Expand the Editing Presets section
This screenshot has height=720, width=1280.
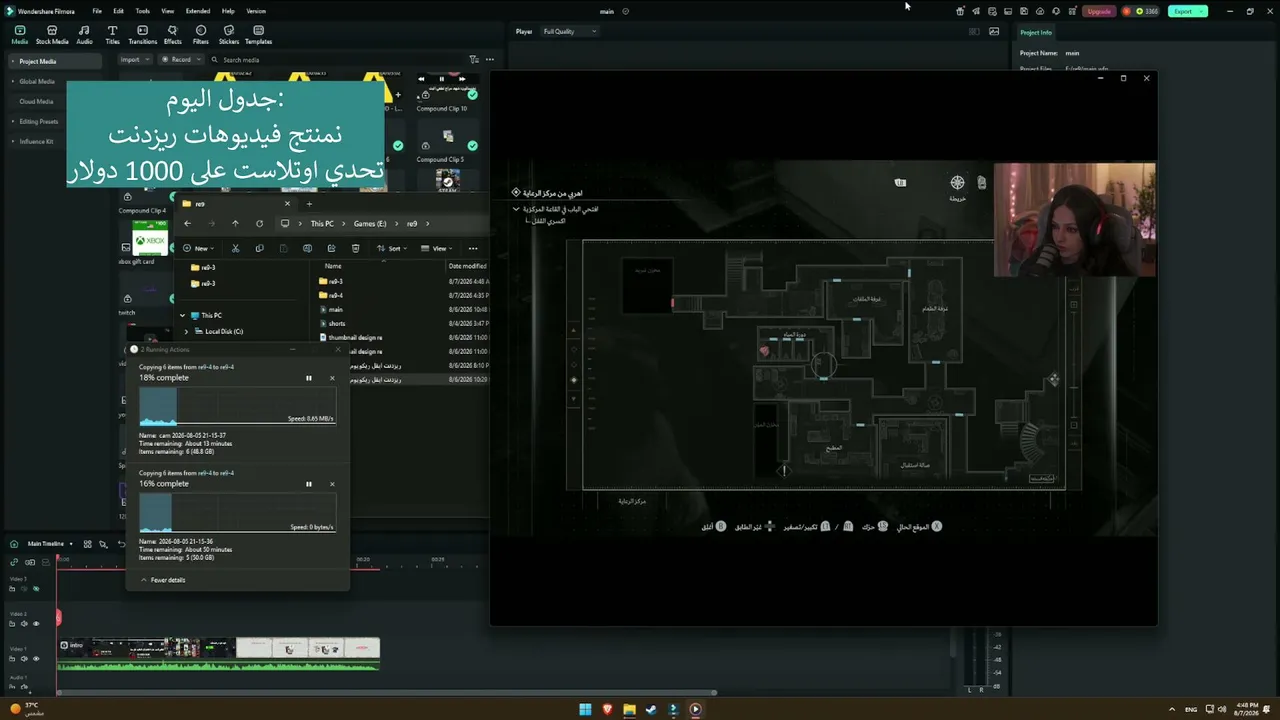(x=13, y=122)
